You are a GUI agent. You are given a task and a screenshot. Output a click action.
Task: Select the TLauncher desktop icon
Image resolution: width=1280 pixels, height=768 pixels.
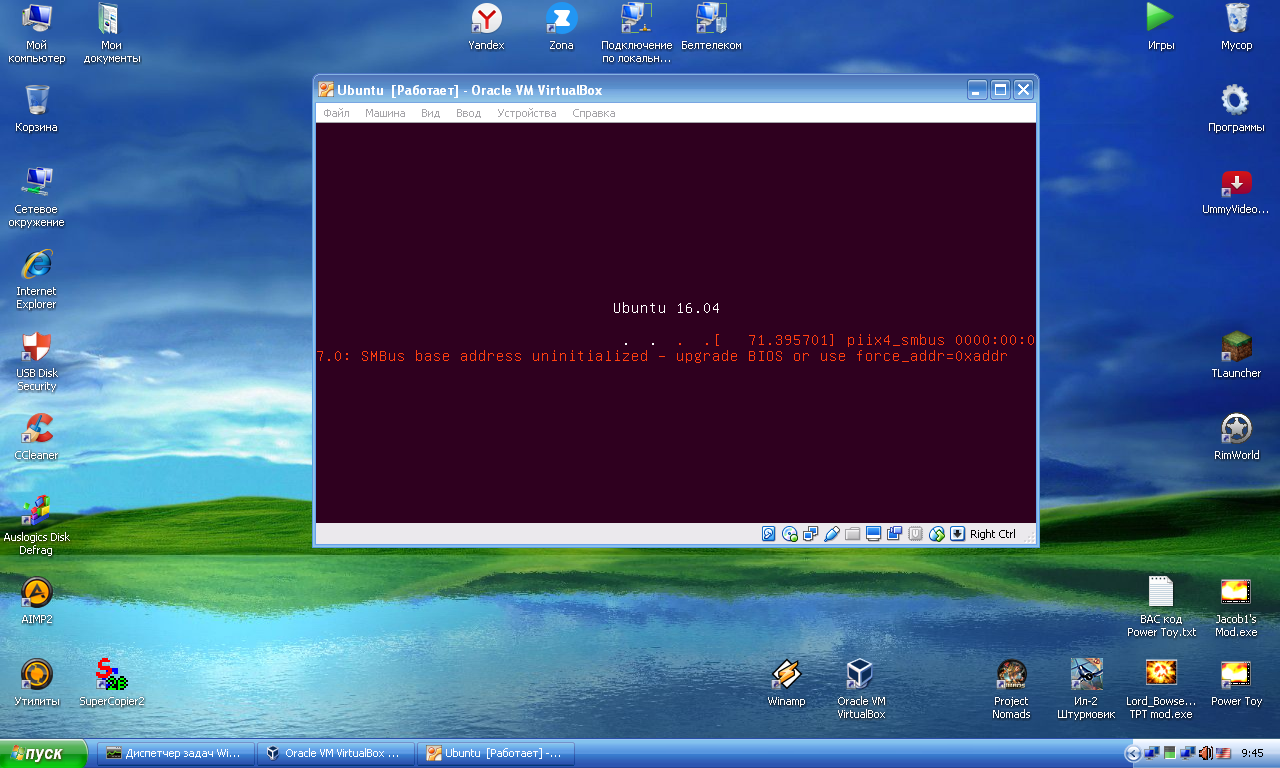pyautogui.click(x=1236, y=354)
